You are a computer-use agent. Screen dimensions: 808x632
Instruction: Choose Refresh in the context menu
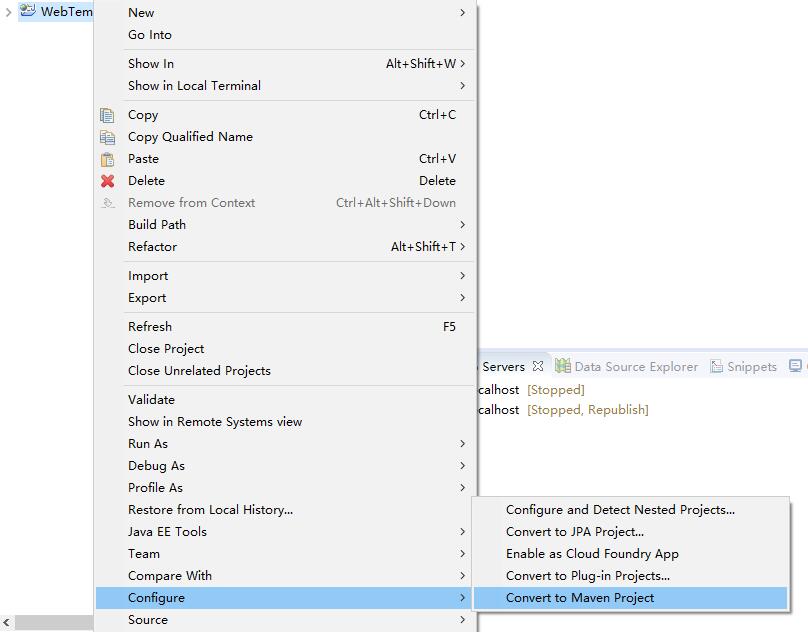(x=285, y=327)
